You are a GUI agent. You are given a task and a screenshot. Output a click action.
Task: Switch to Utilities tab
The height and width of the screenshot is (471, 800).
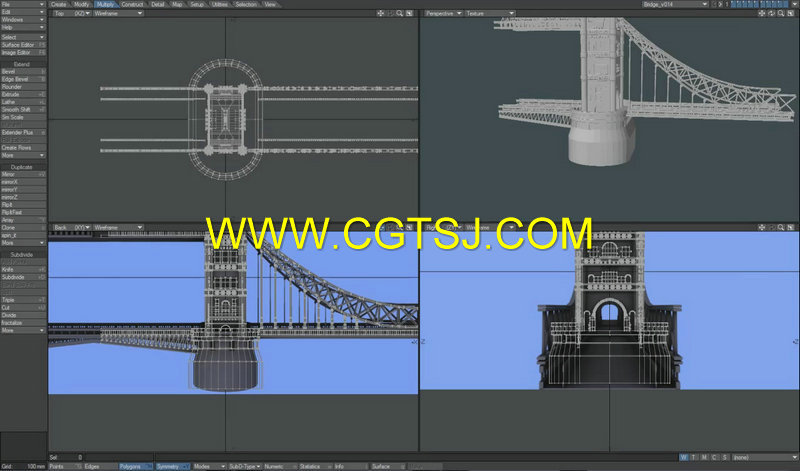click(x=220, y=4)
